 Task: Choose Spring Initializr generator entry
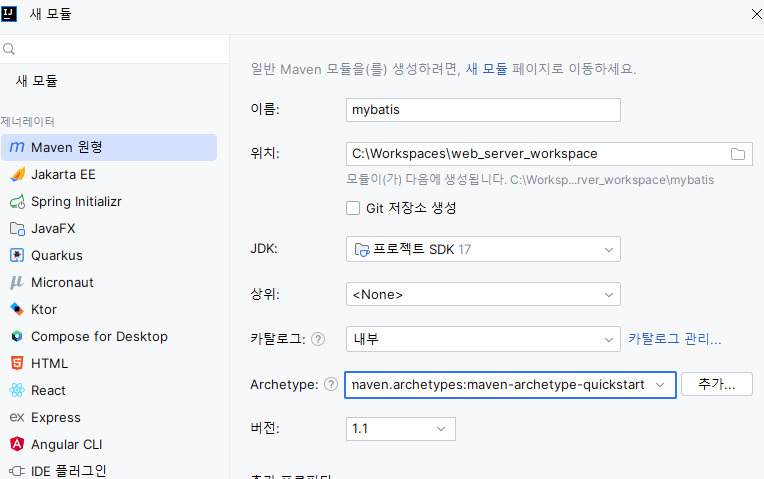tap(109, 201)
